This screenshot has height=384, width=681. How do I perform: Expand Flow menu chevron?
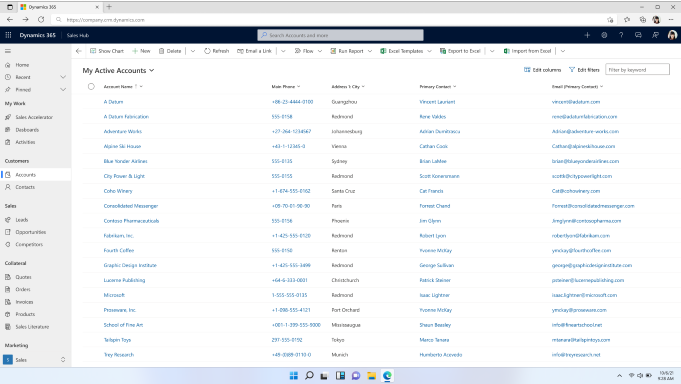(320, 51)
